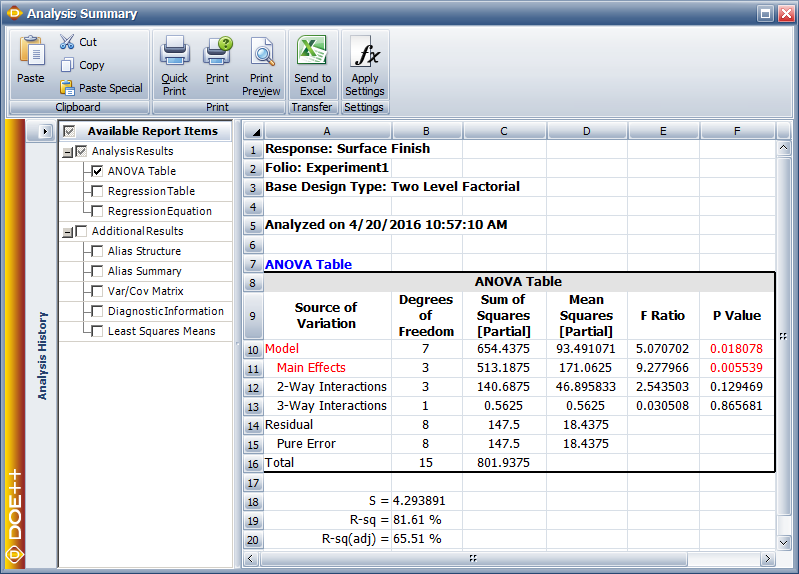Click the DOE++ badge at the sidebar bottom
Viewport: 799px width, 574px height.
pos(14,554)
